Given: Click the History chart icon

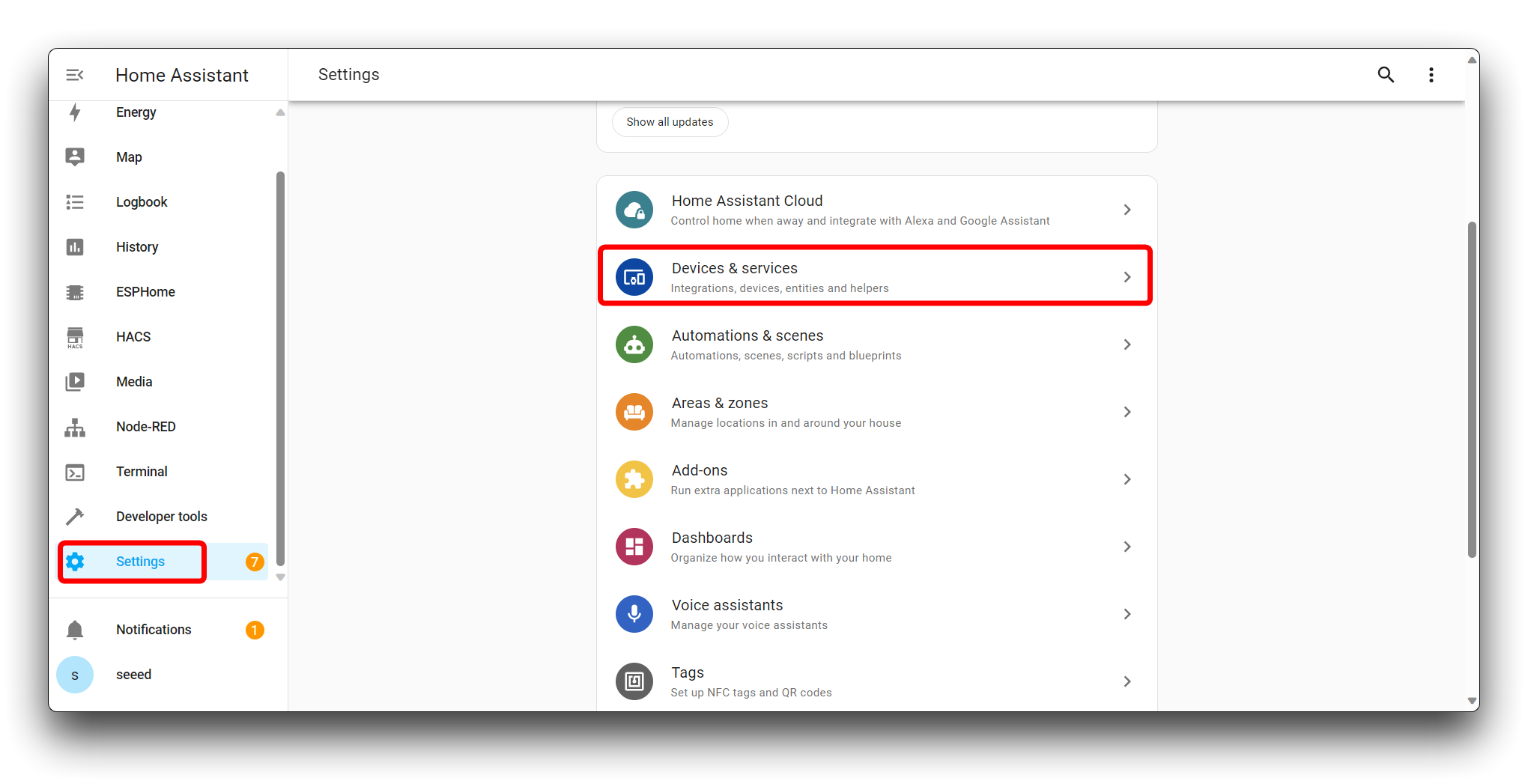Looking at the screenshot, I should pos(75,247).
